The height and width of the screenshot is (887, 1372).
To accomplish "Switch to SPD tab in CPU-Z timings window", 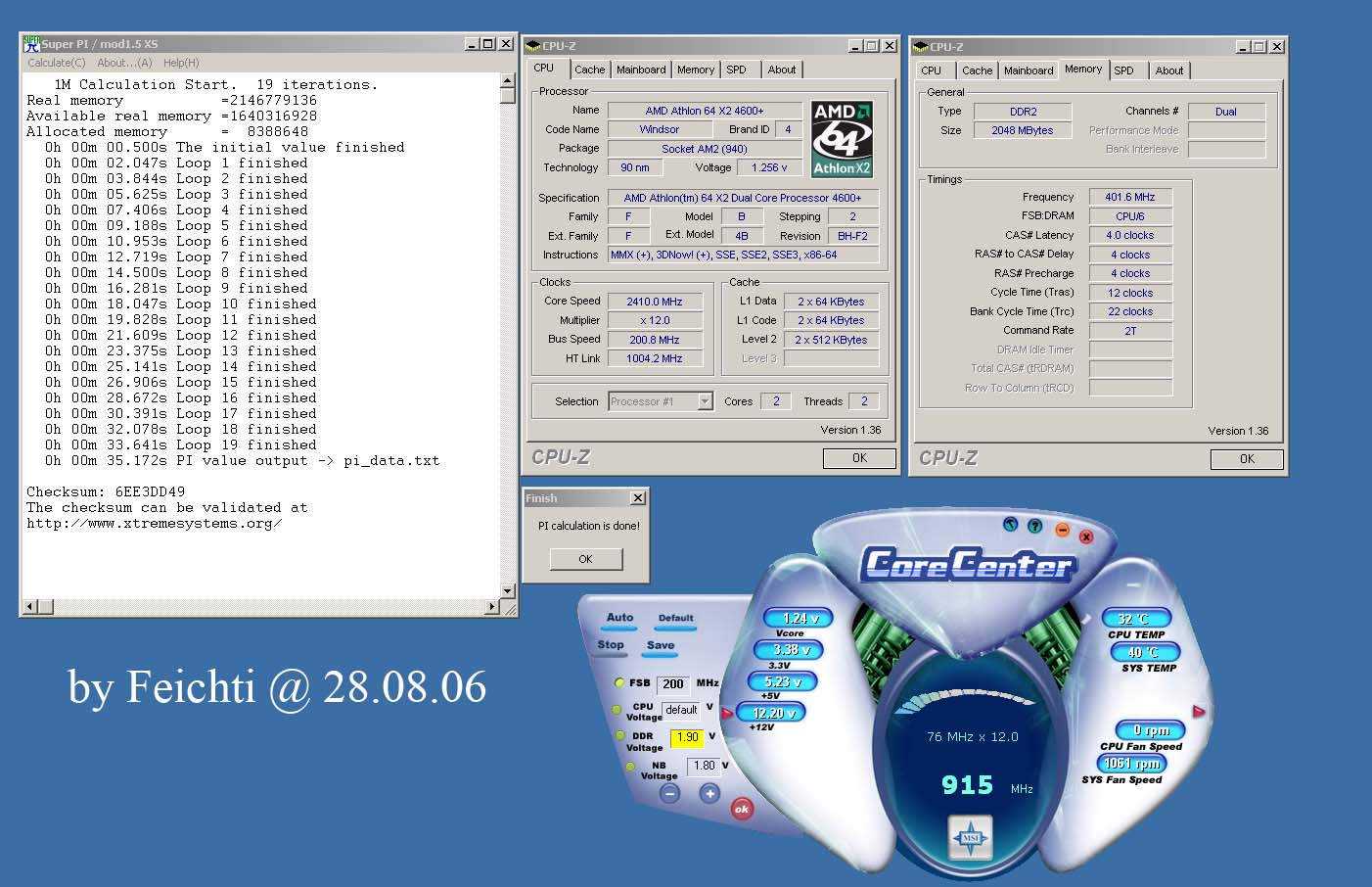I will (1123, 70).
